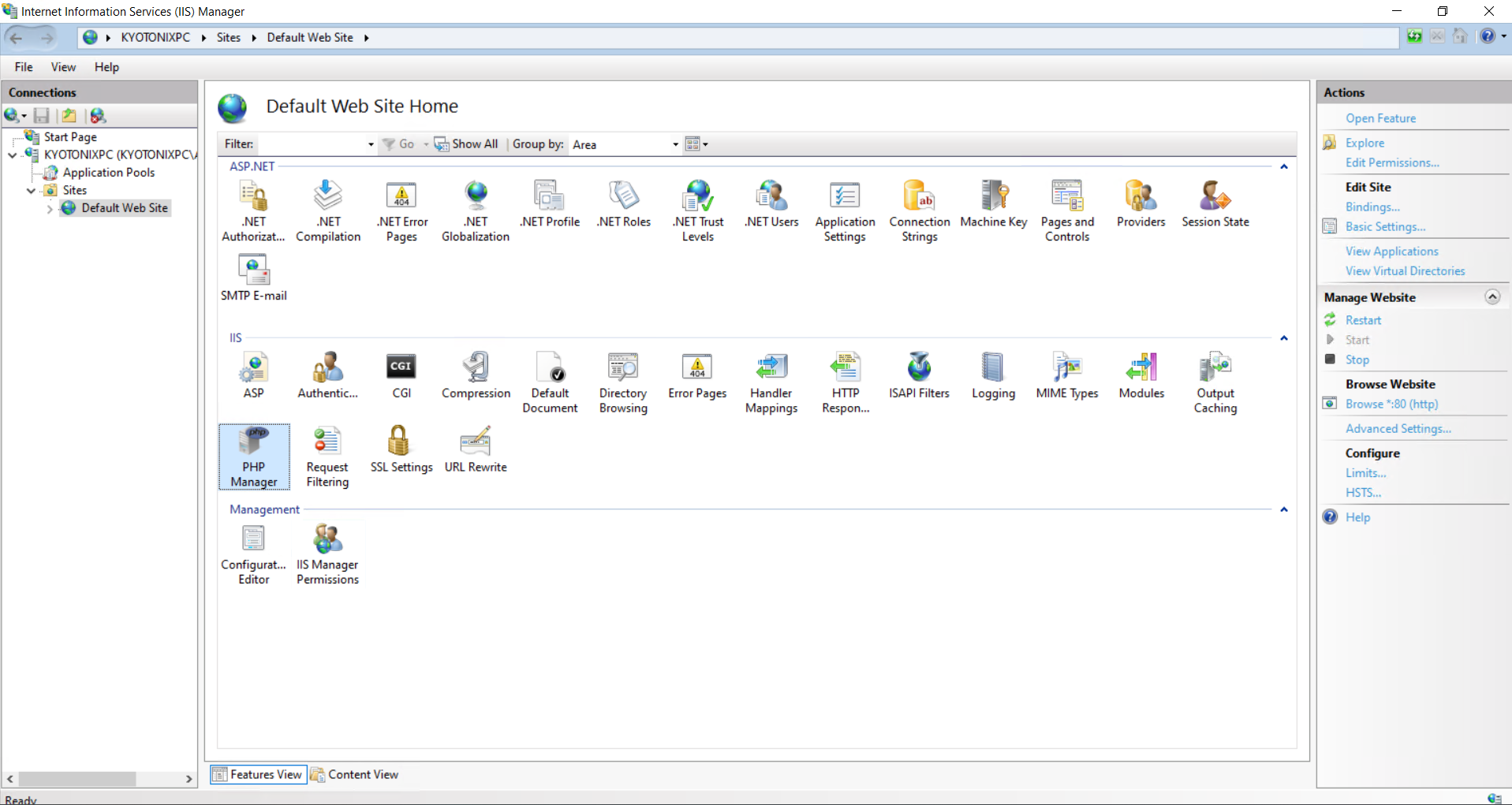Open .NET Compilation feature
The image size is (1512, 805).
pos(328,211)
